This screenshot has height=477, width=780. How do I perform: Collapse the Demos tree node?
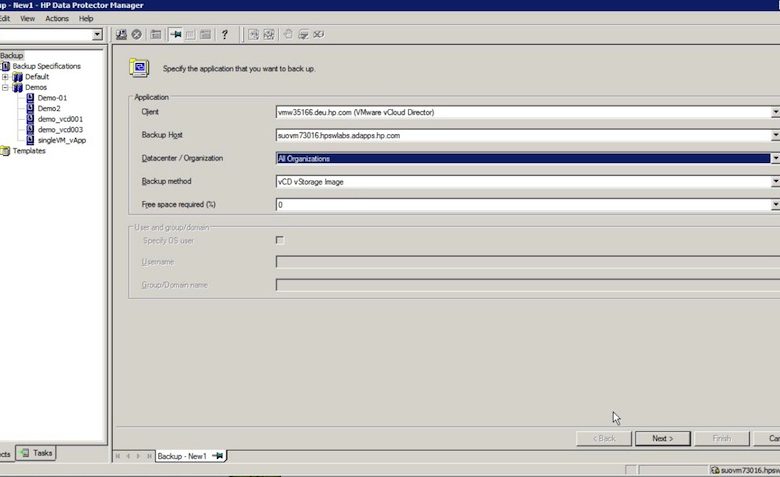[x=5, y=88]
